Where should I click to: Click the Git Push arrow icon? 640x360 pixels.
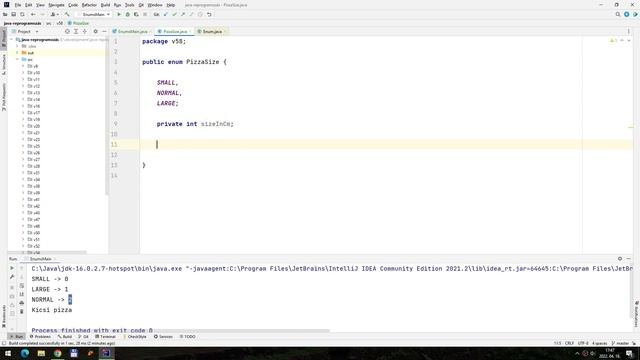tap(183, 14)
